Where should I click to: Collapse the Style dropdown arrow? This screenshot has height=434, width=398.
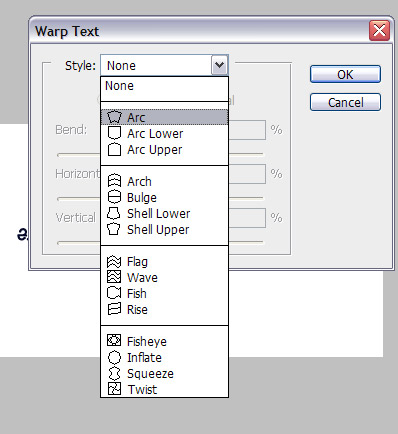point(219,65)
